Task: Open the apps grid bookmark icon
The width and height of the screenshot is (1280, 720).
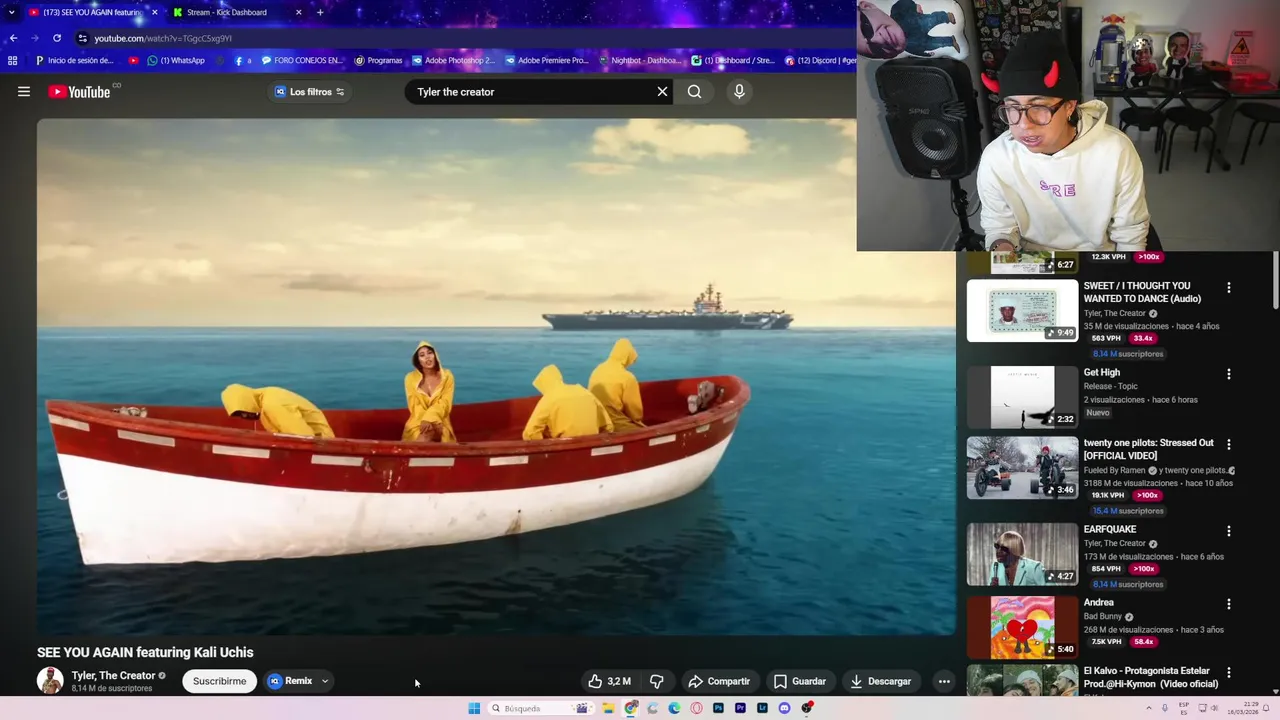Action: (x=12, y=60)
